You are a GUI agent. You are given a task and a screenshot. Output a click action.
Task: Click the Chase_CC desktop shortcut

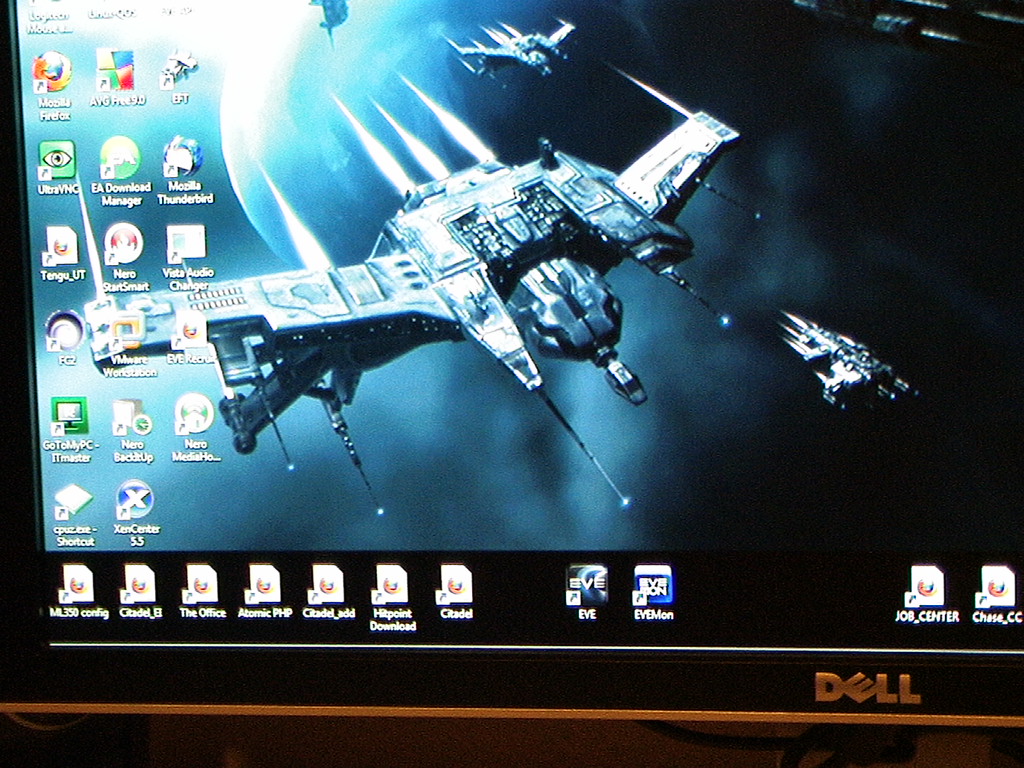pyautogui.click(x=997, y=594)
